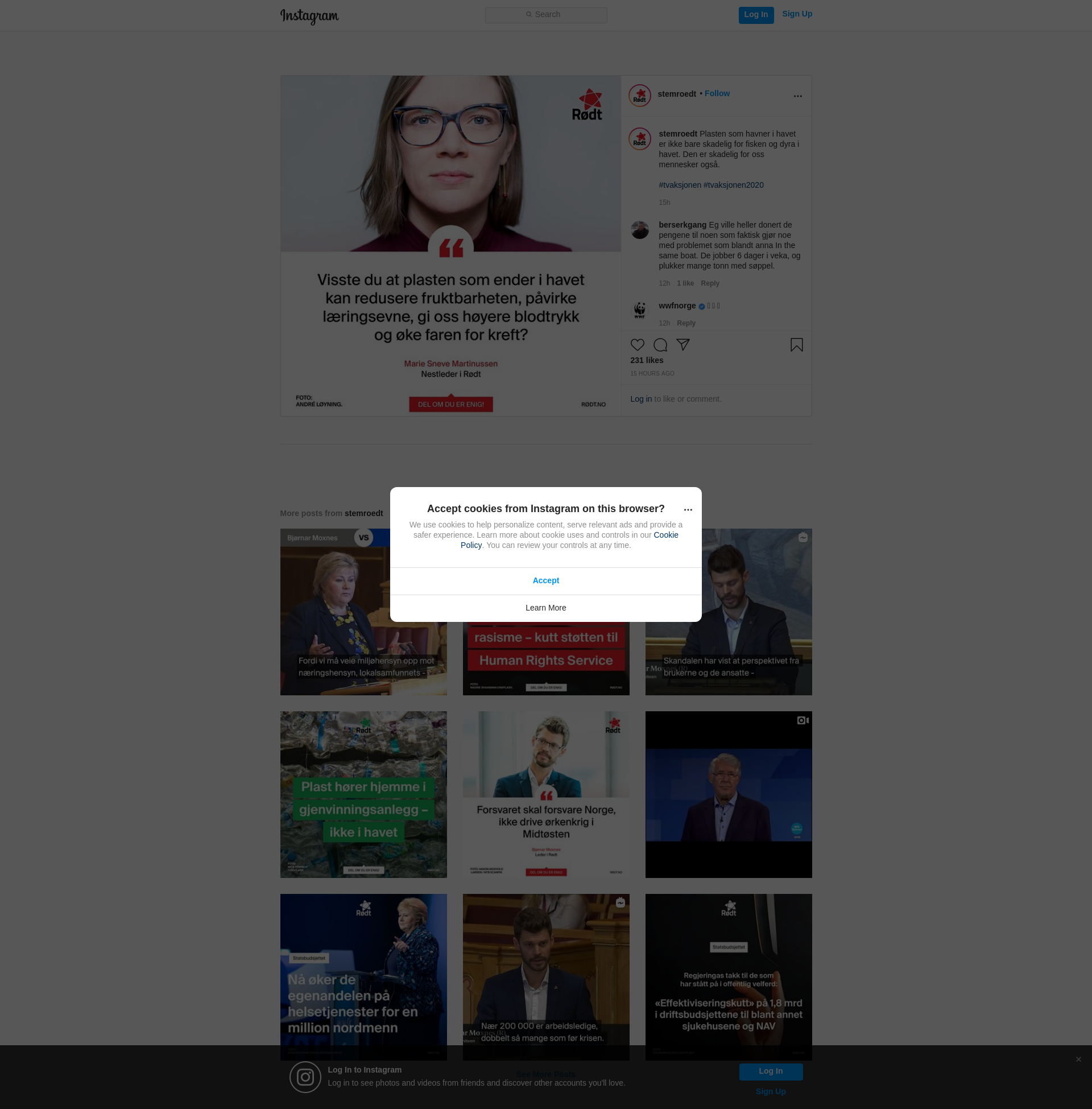
Task: Open Human Rights Service post thumbnail
Action: click(x=545, y=659)
